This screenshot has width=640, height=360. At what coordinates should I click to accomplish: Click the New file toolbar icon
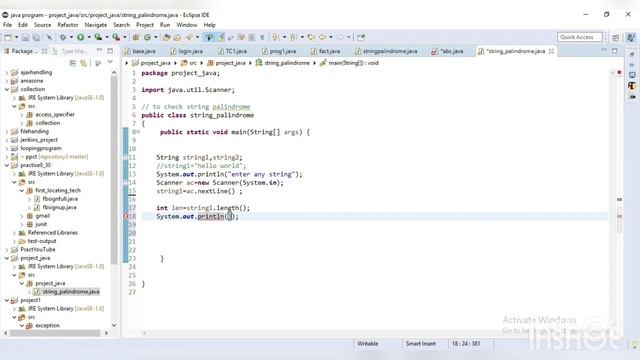pos(8,37)
